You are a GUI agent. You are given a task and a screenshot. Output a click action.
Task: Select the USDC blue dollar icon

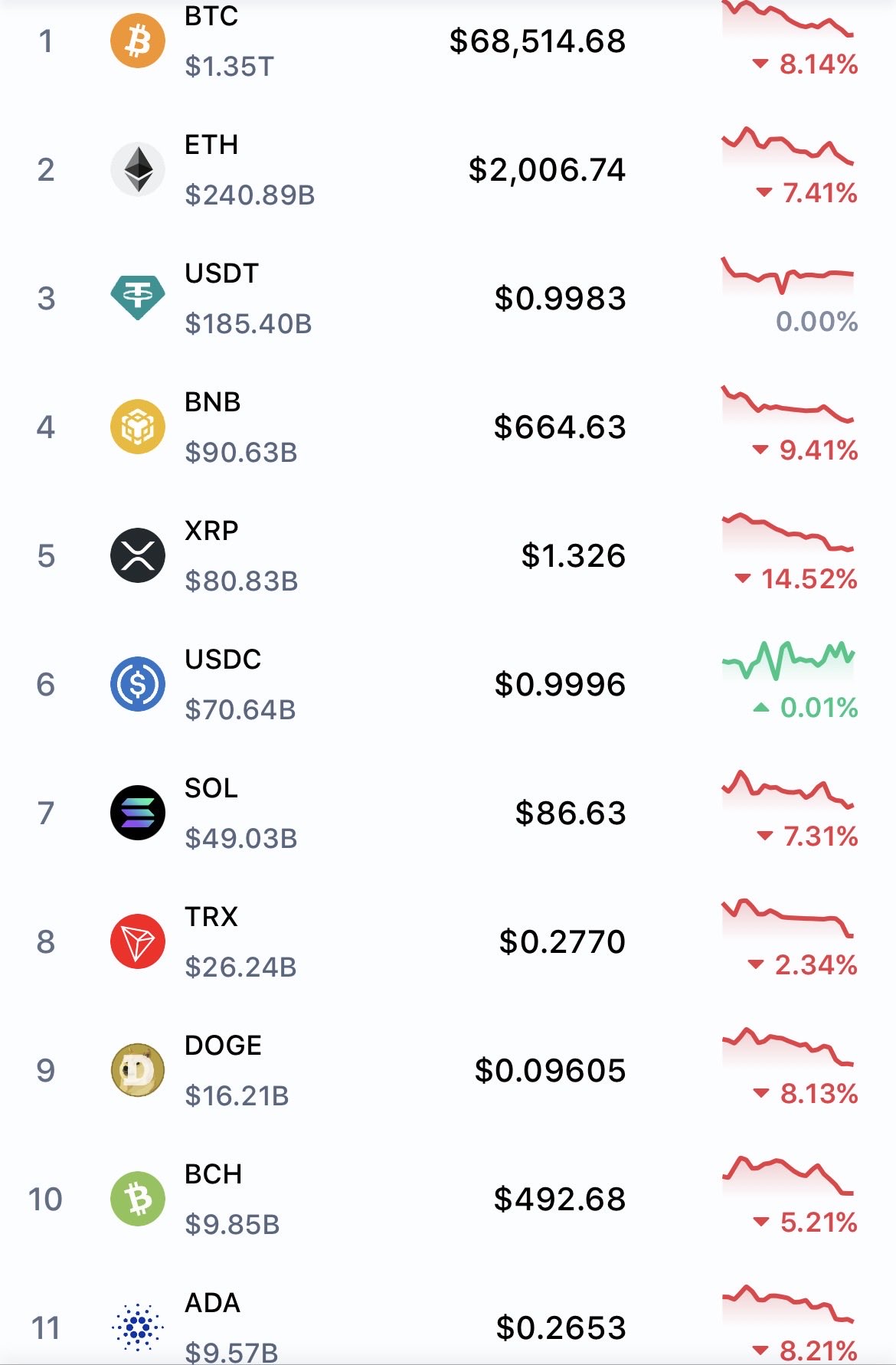coord(138,684)
